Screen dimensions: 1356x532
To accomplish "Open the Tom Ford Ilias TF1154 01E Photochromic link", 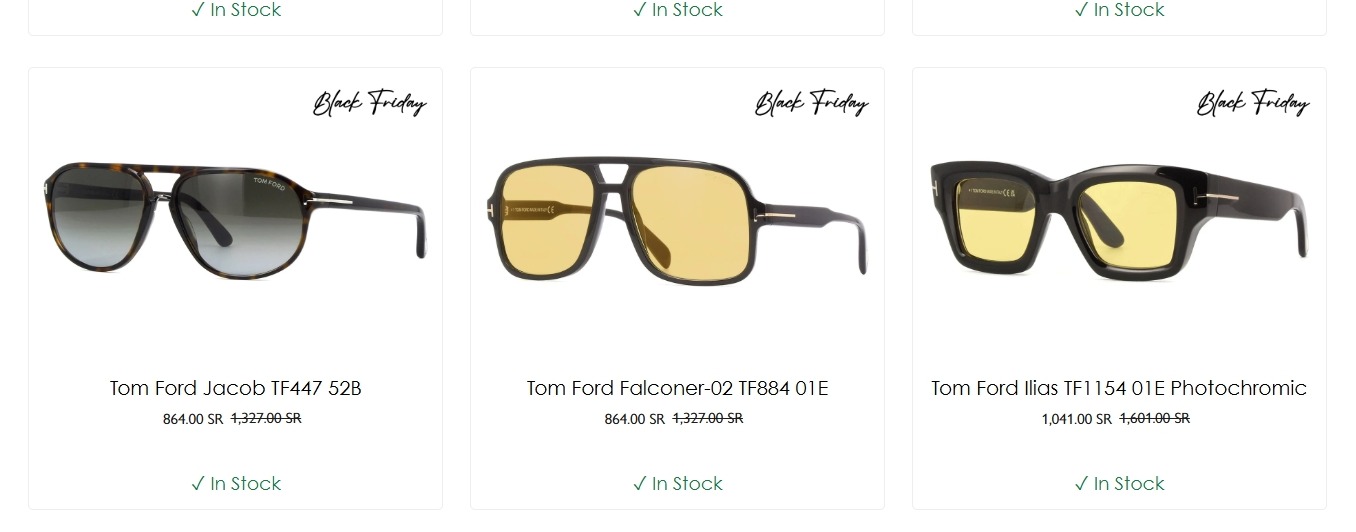I will tap(1119, 388).
